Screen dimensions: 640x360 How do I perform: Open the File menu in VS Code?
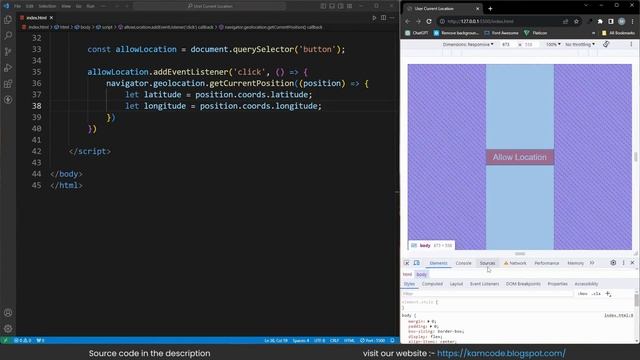point(17,6)
